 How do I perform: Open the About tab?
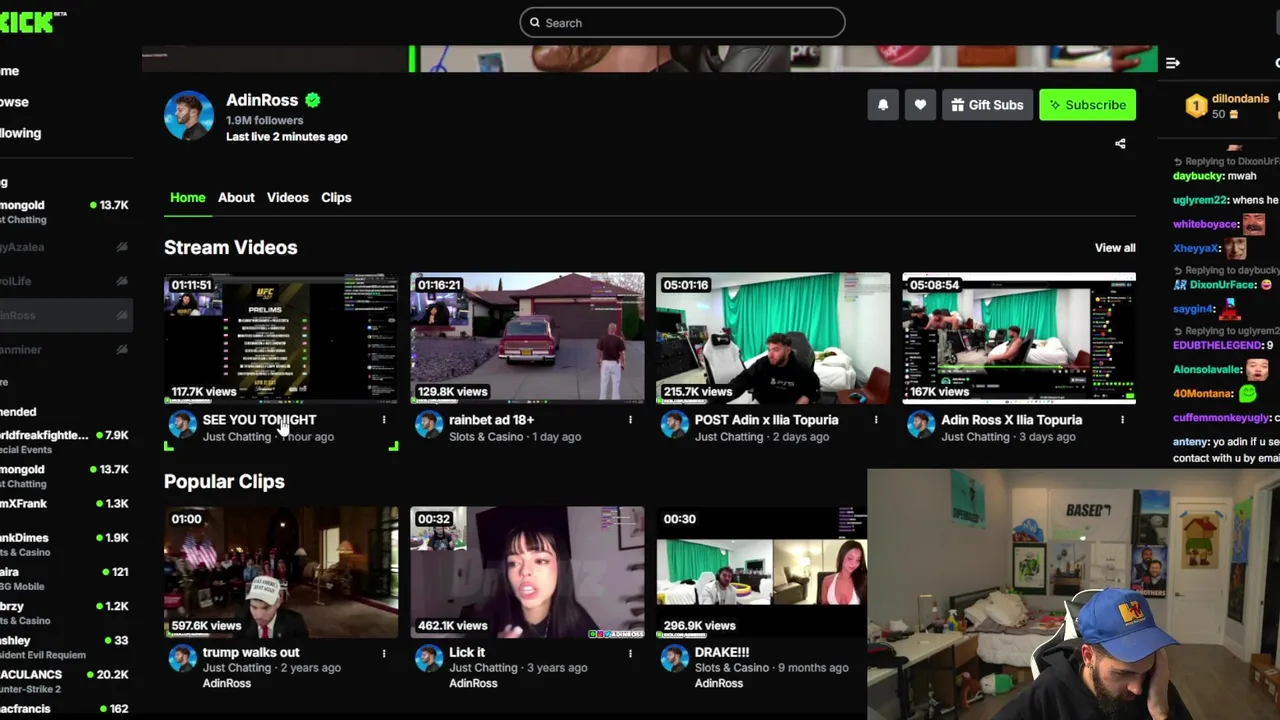pos(236,198)
